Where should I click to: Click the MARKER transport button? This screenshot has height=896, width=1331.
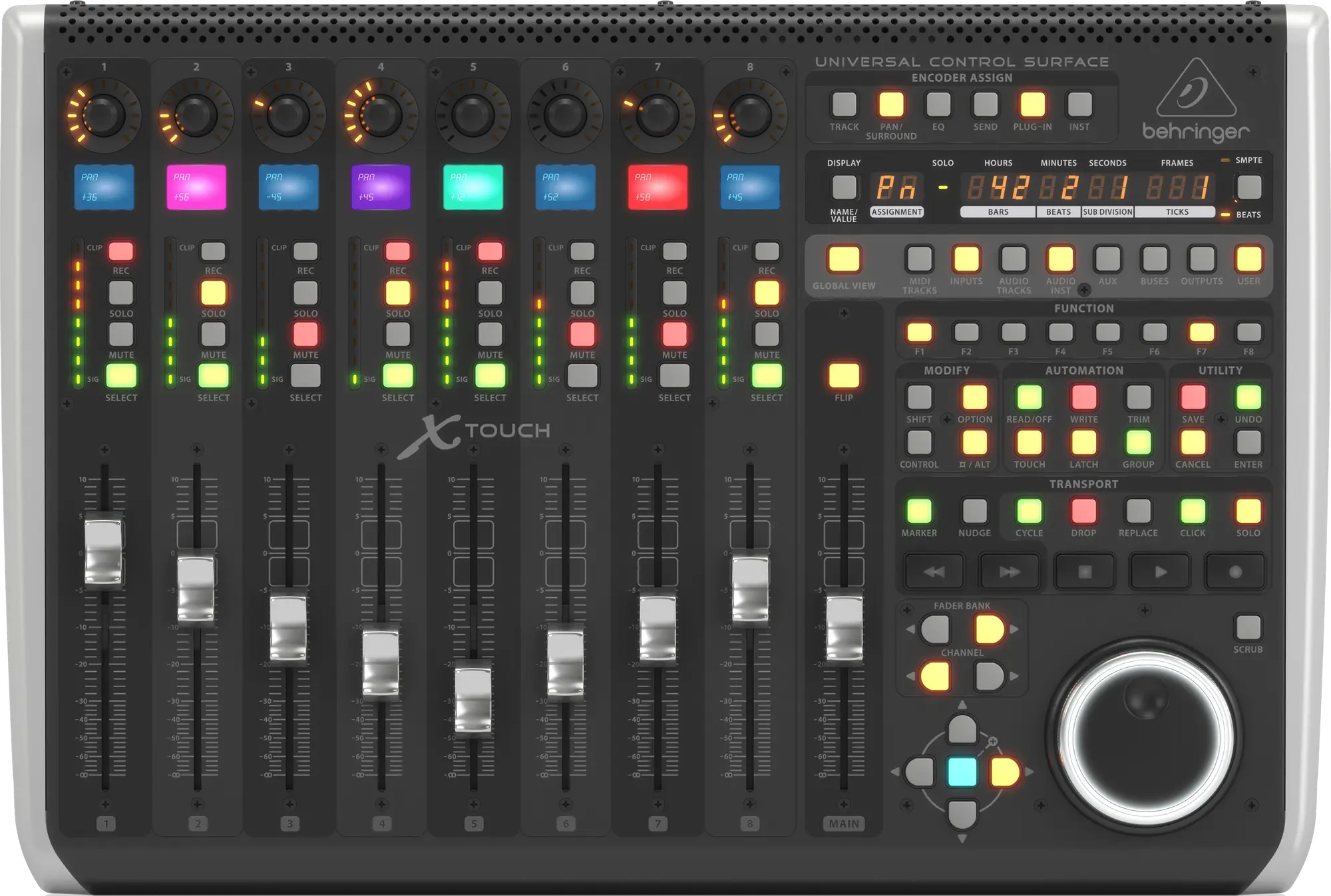click(x=920, y=512)
